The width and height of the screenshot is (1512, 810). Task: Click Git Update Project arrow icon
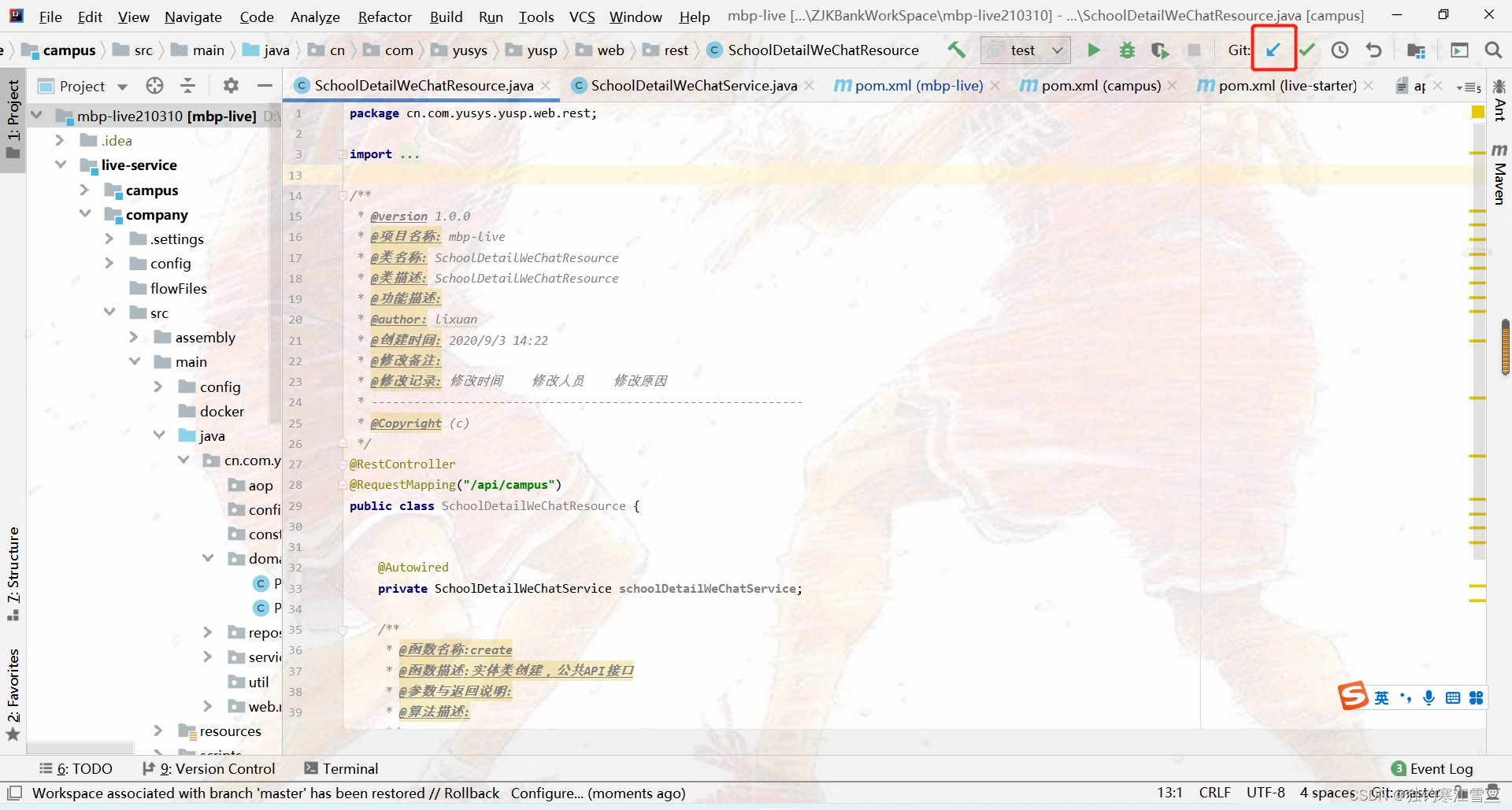tap(1273, 50)
